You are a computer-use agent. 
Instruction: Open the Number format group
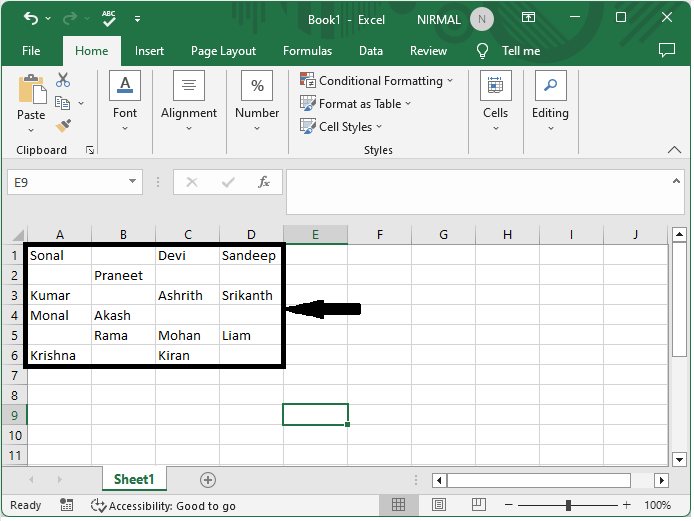(x=257, y=101)
